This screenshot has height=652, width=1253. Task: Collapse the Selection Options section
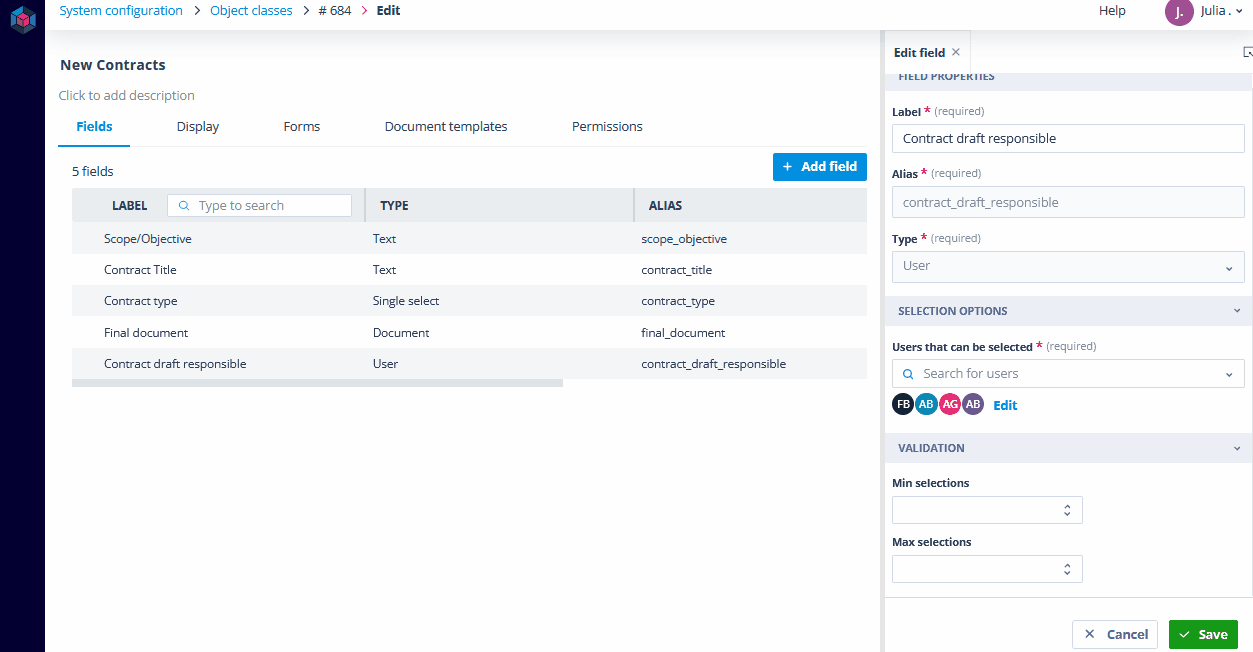click(1237, 311)
